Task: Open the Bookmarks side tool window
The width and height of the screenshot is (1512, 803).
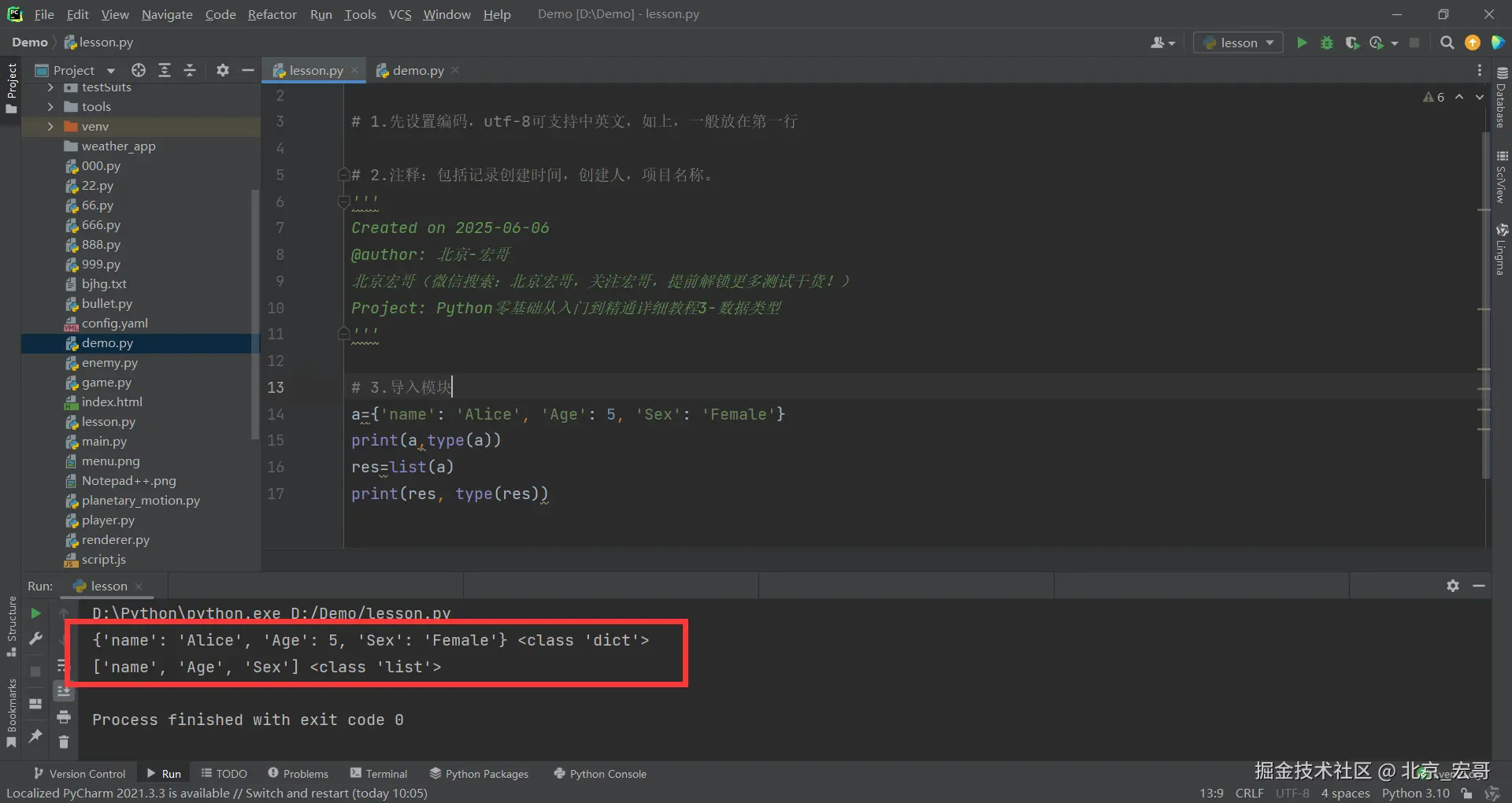Action: point(11,713)
